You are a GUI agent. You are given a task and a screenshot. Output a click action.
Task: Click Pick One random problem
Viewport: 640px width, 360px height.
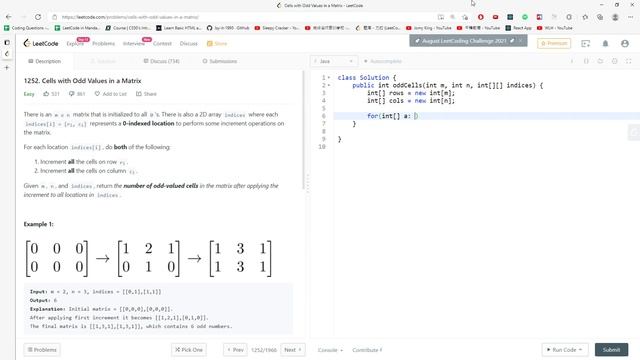click(x=189, y=350)
